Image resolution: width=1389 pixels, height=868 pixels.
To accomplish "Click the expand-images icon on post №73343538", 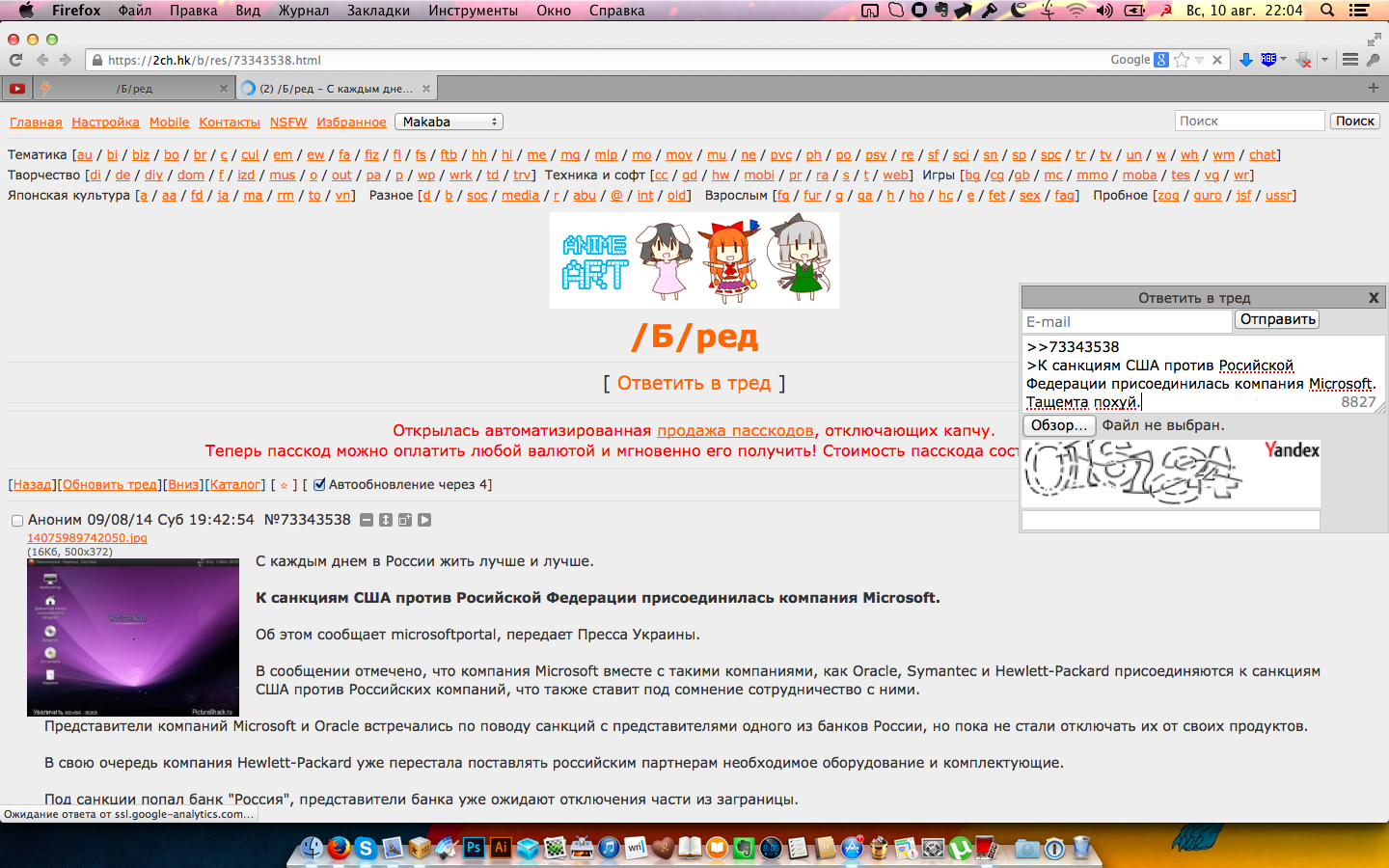I will [x=405, y=520].
